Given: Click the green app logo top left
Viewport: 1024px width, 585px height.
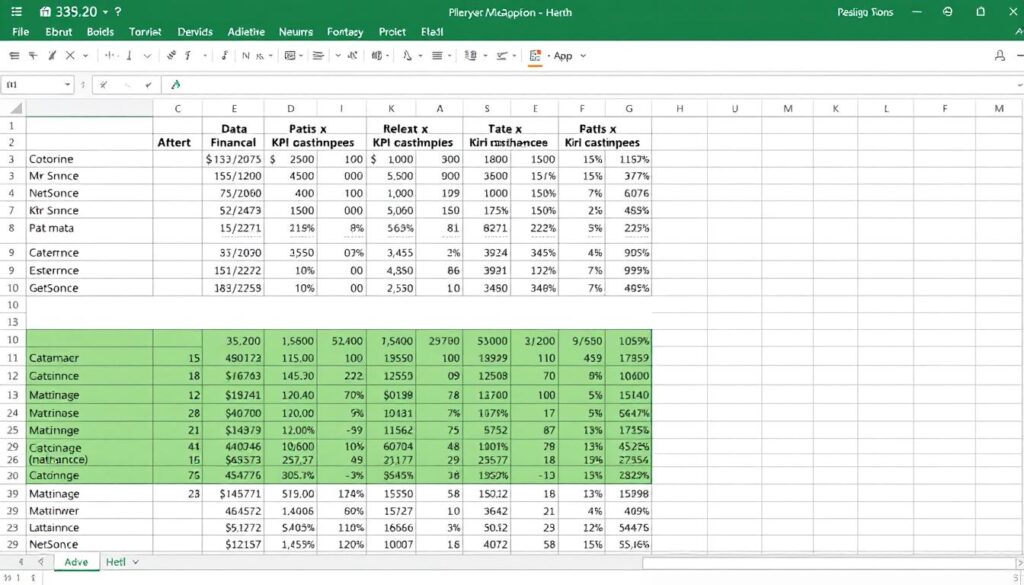Looking at the screenshot, I should coord(46,12).
